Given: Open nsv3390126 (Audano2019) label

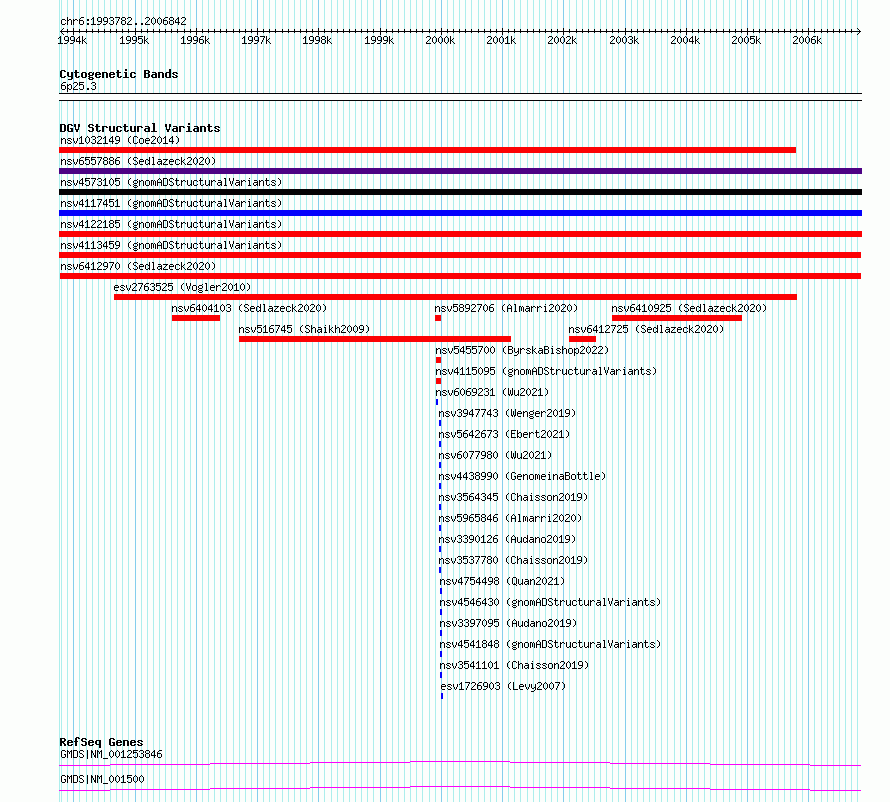Looking at the screenshot, I should (507, 539).
